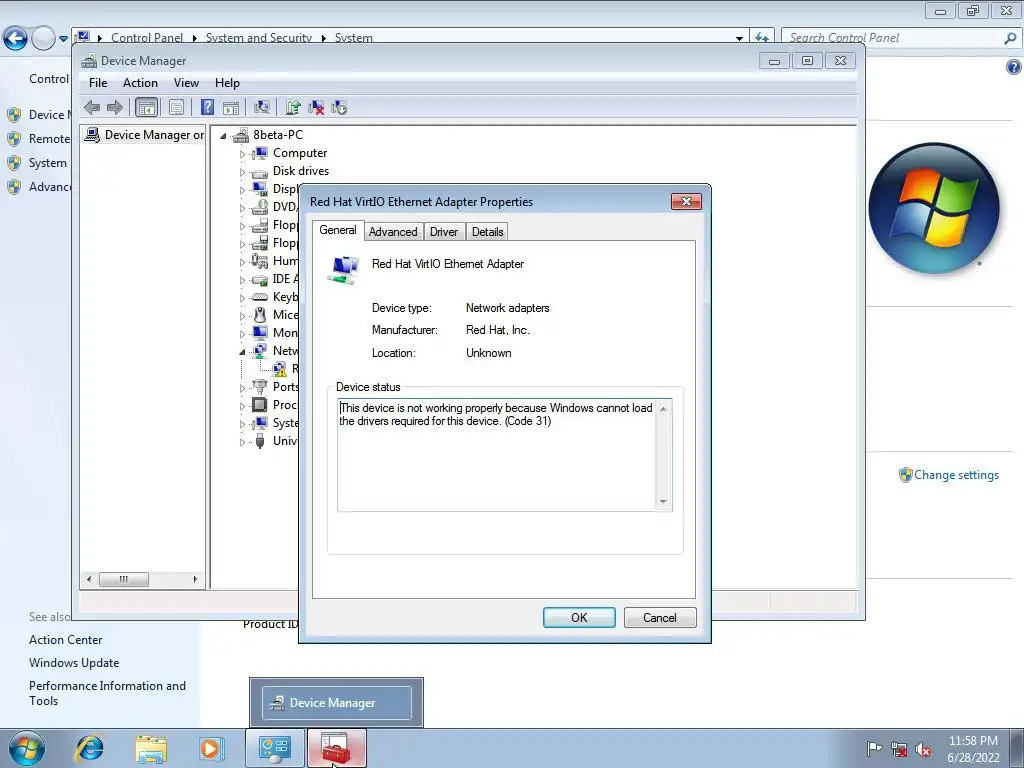The height and width of the screenshot is (768, 1024).
Task: Open Internet Explorer from taskbar
Action: click(x=89, y=748)
